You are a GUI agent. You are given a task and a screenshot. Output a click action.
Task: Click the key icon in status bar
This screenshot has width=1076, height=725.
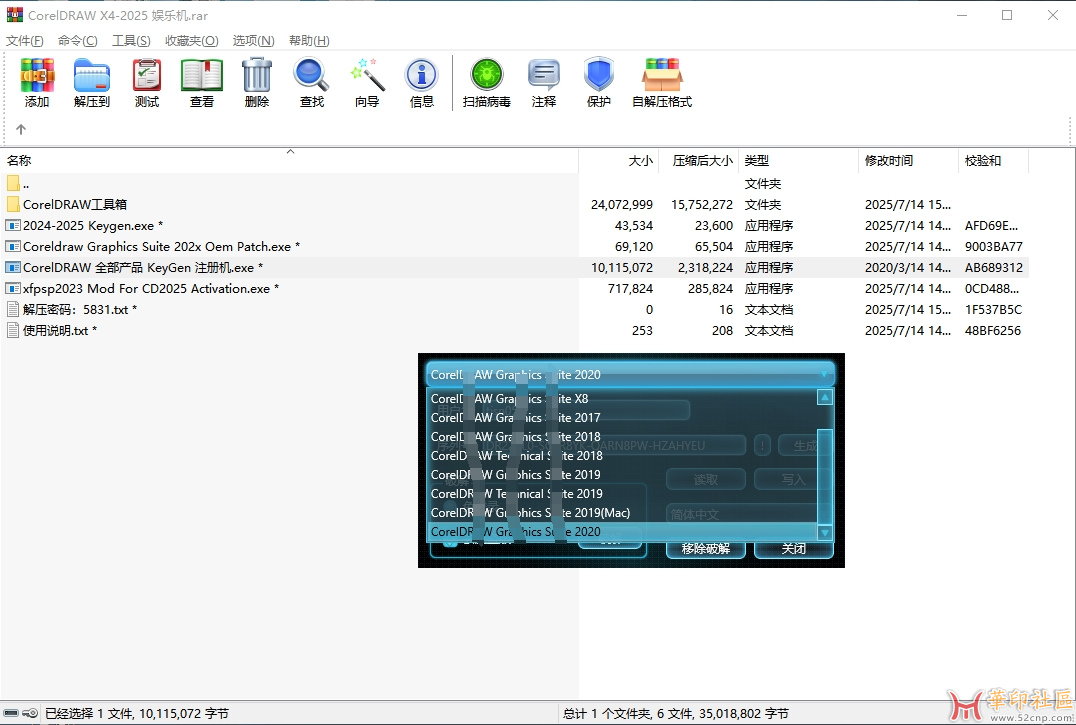point(30,713)
